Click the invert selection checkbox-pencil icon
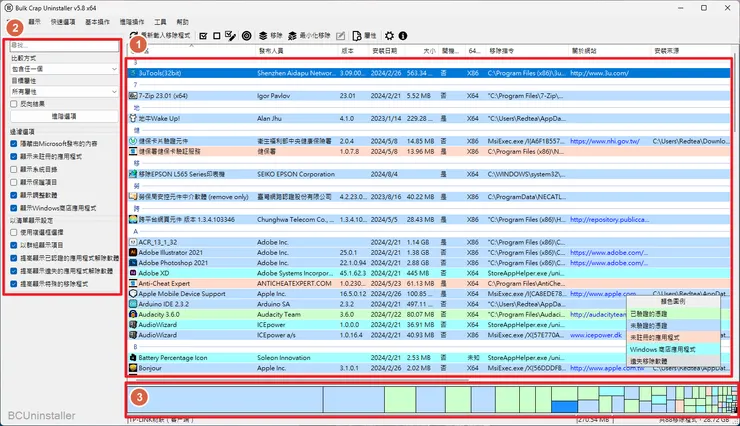The width and height of the screenshot is (740, 426). [230, 36]
